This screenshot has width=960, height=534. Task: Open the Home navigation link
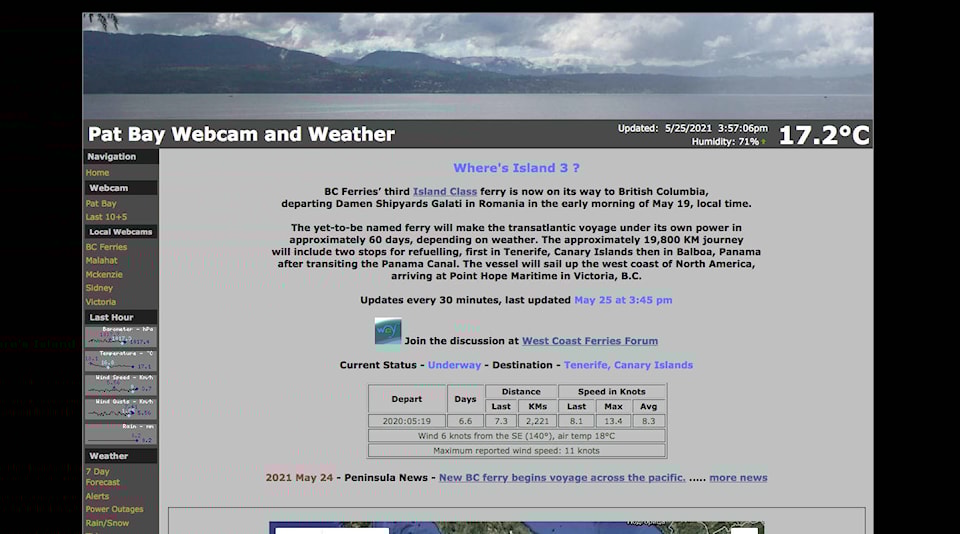[x=97, y=173]
